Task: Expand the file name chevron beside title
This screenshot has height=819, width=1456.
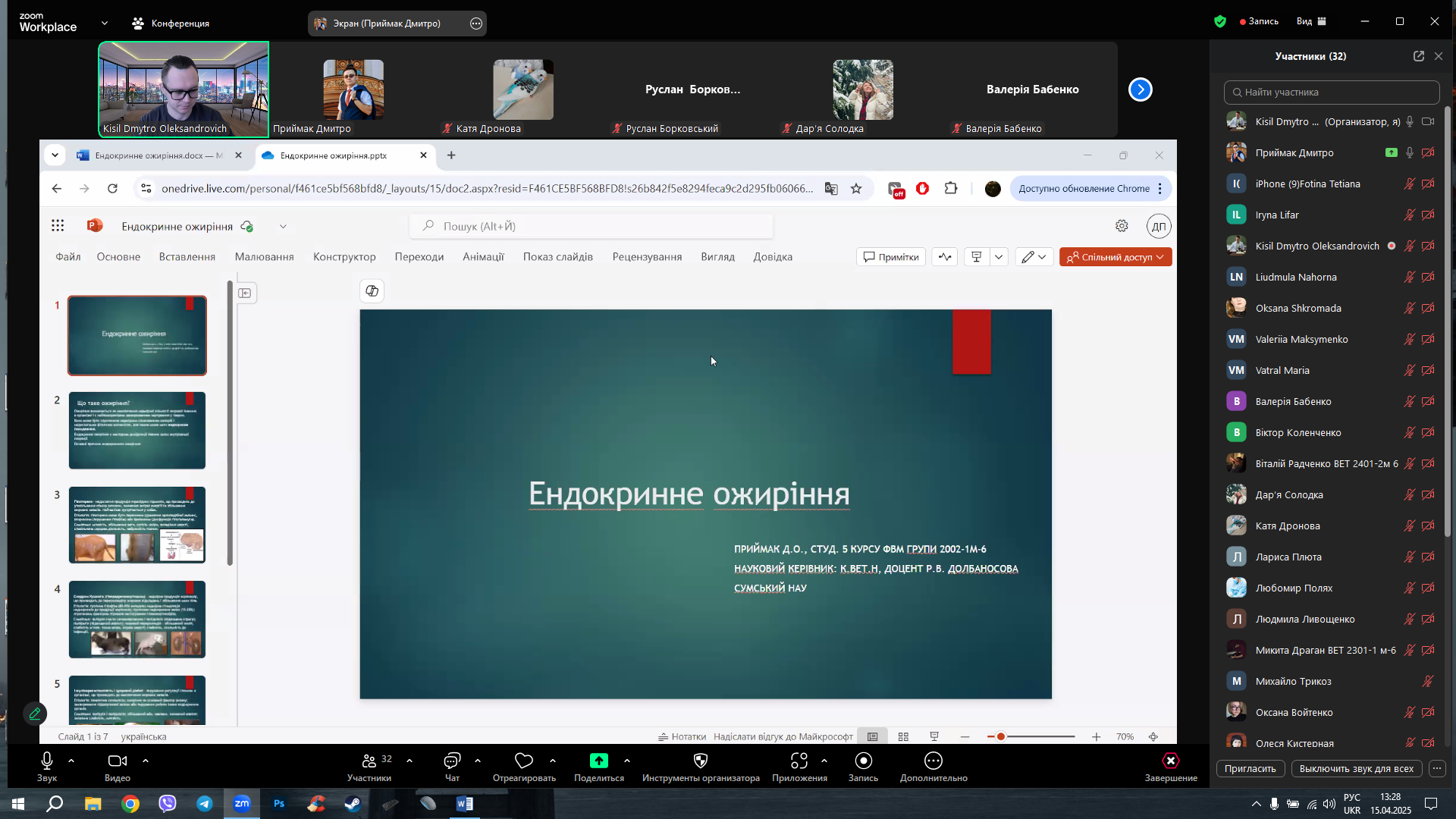Action: pos(283,227)
